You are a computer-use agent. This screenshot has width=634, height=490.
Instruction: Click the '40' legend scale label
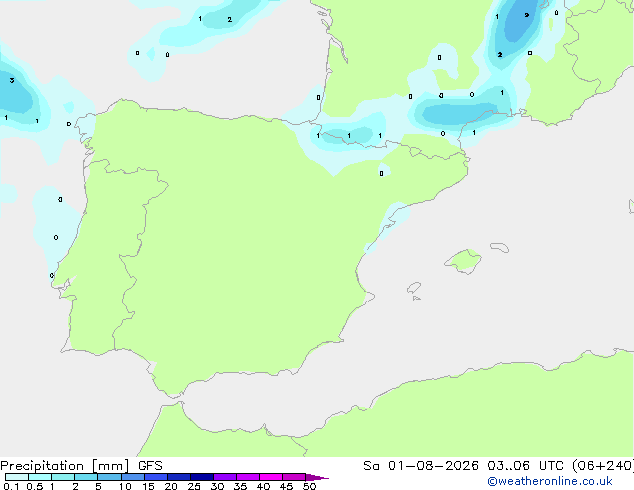coord(264,486)
